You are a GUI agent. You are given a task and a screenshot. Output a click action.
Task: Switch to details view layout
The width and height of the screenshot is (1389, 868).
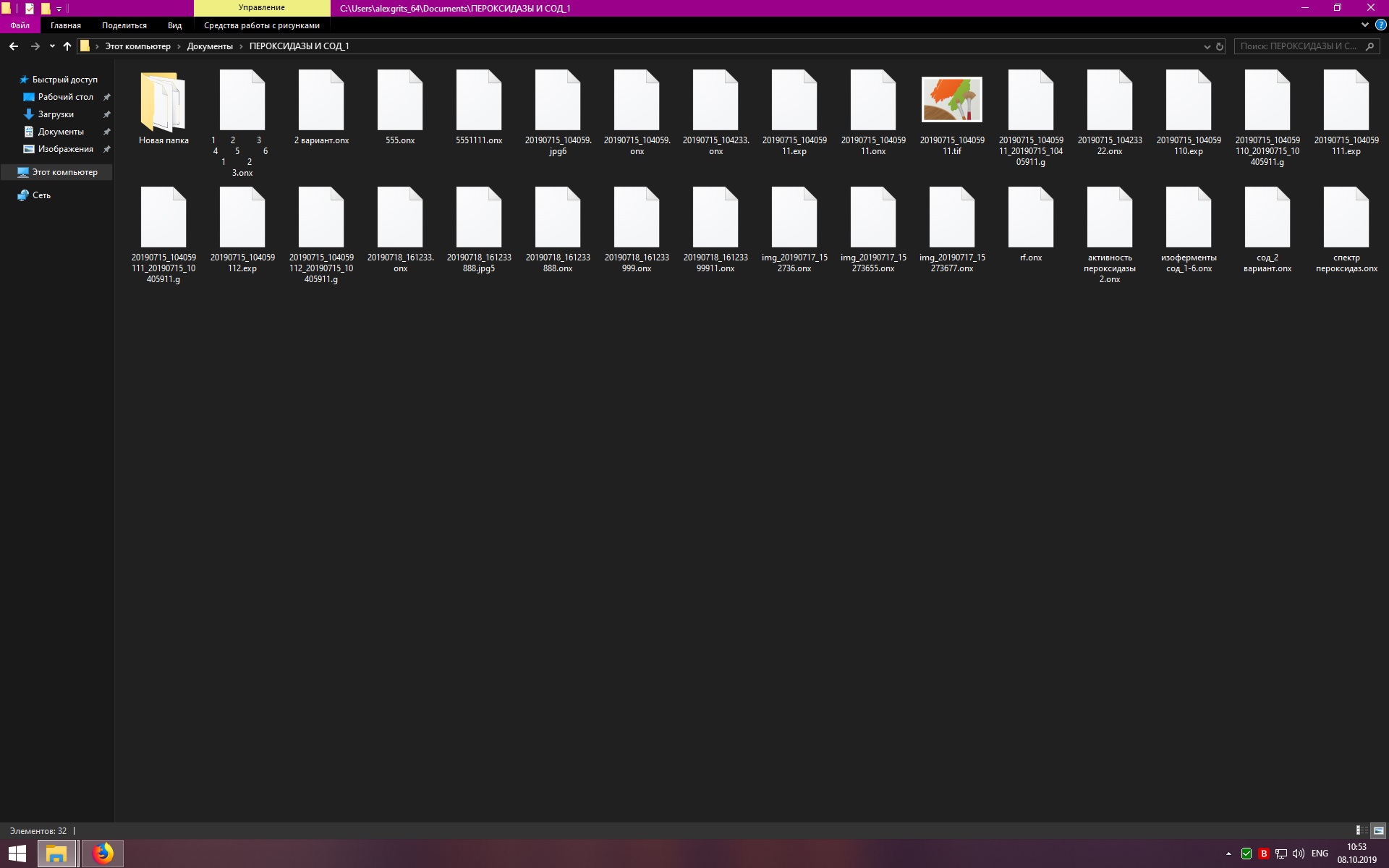(1362, 830)
